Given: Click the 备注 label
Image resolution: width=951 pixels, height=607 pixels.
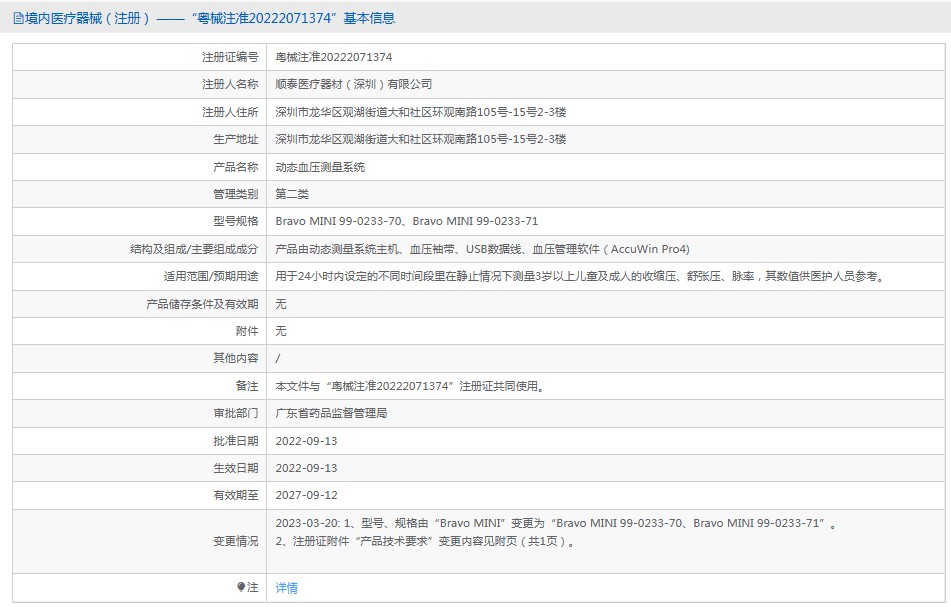Looking at the screenshot, I should coord(247,386).
